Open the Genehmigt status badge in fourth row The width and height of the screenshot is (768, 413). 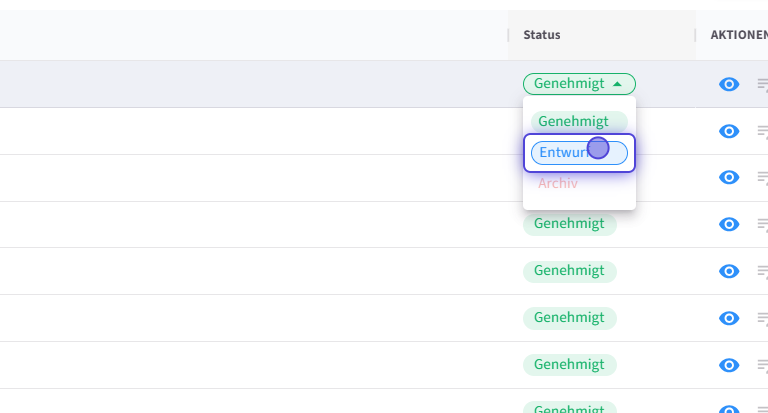(569, 224)
